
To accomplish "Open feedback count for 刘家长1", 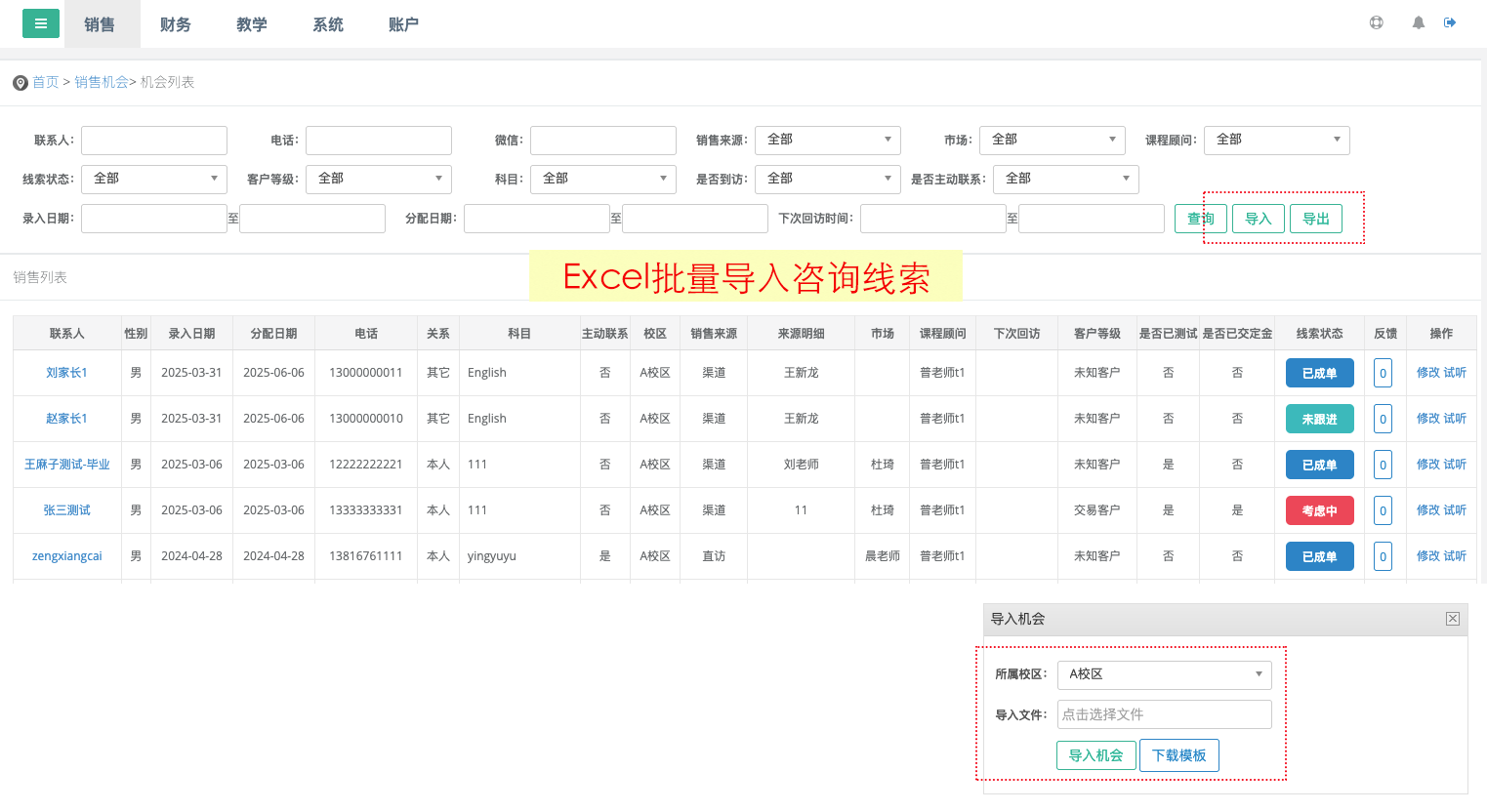I will (x=1383, y=373).
